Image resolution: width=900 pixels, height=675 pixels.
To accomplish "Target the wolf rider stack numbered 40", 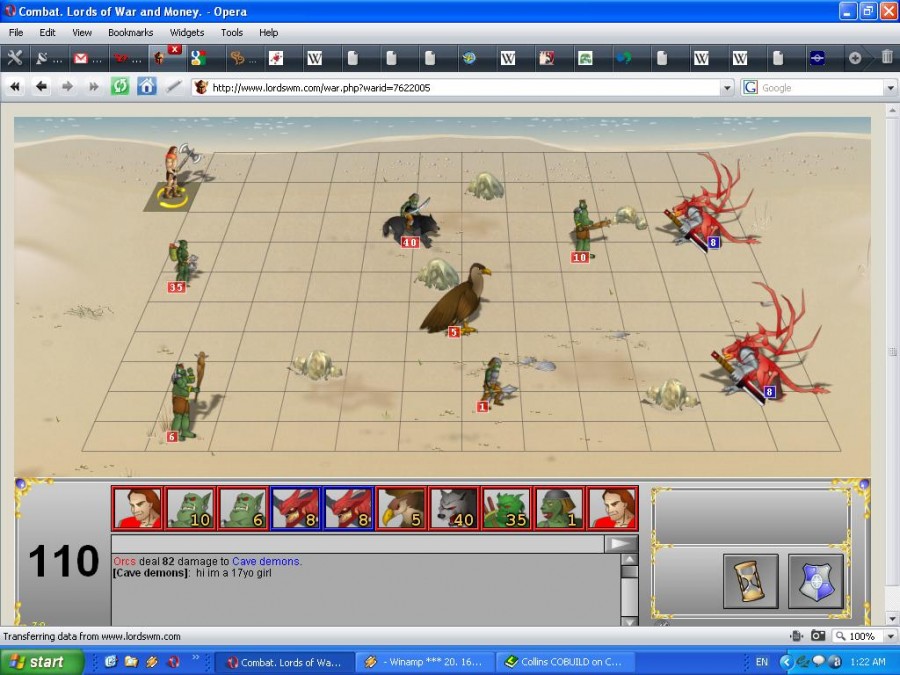I will (x=410, y=221).
